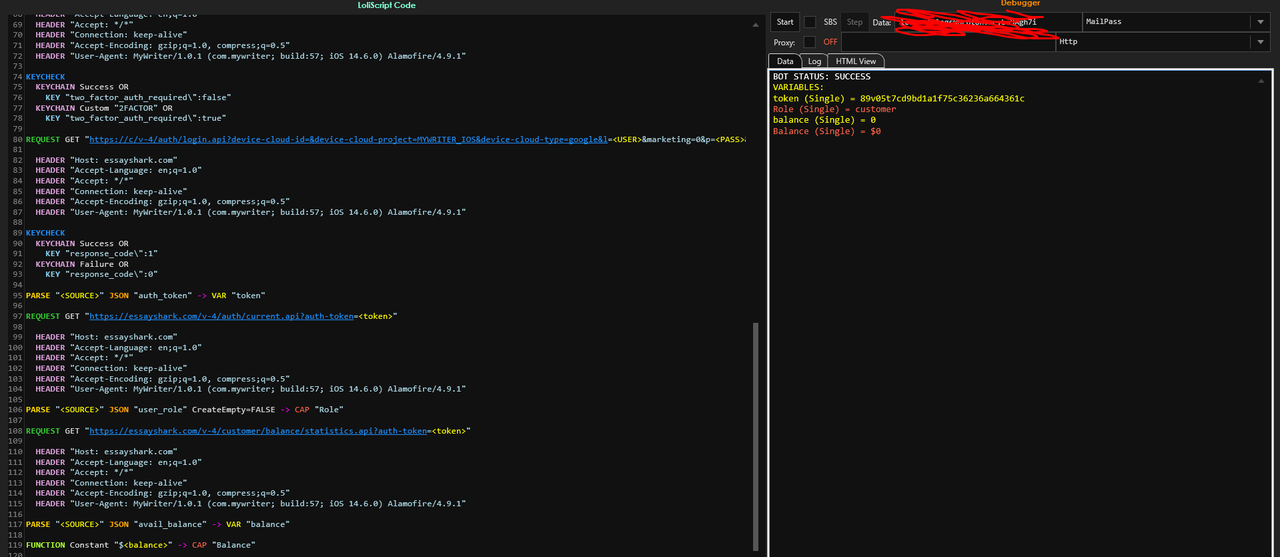Click the KEYCHECK keyword on line 89

[45, 233]
